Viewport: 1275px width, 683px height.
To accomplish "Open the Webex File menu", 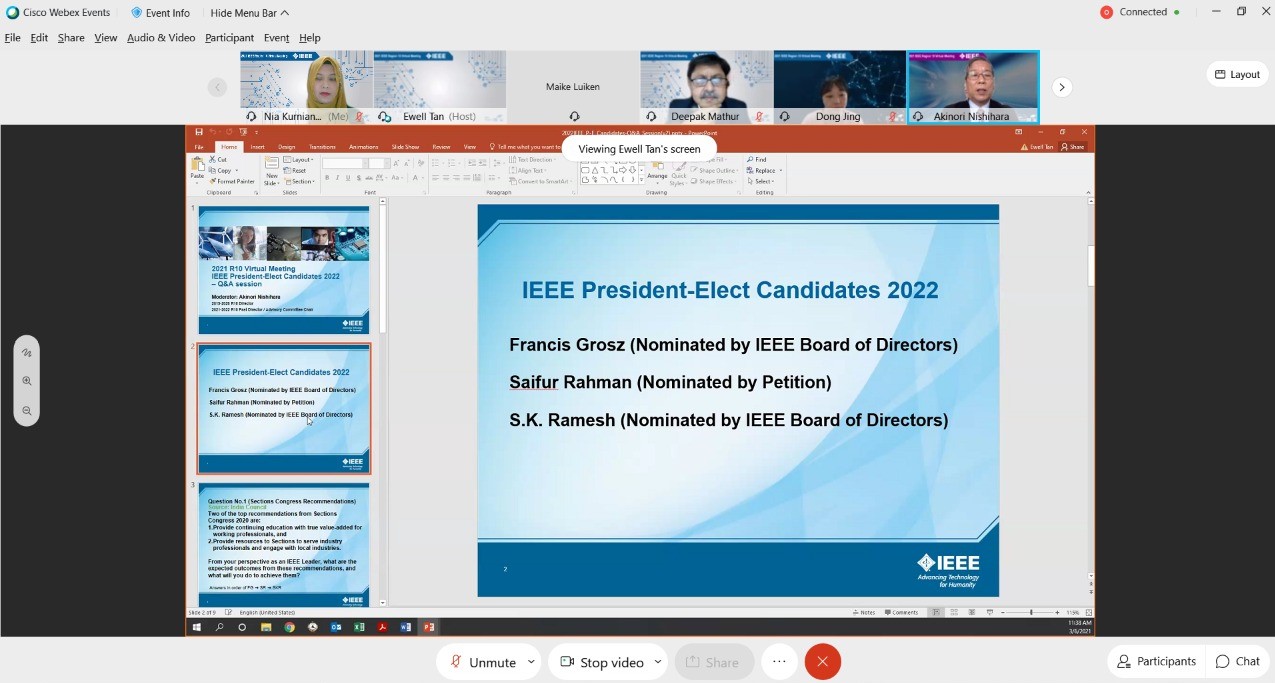I will coord(12,38).
